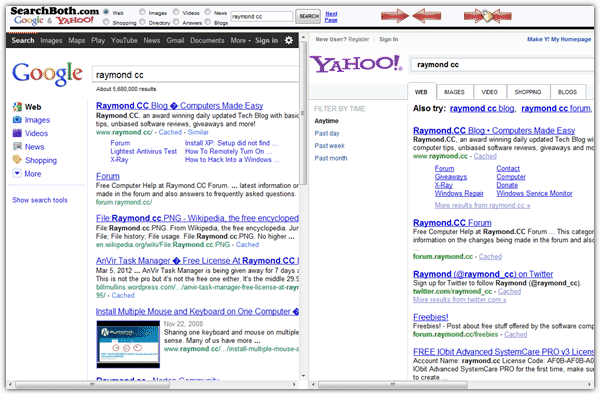Open Documents in Google top bar
This screenshot has width=600, height=394.
click(207, 40)
